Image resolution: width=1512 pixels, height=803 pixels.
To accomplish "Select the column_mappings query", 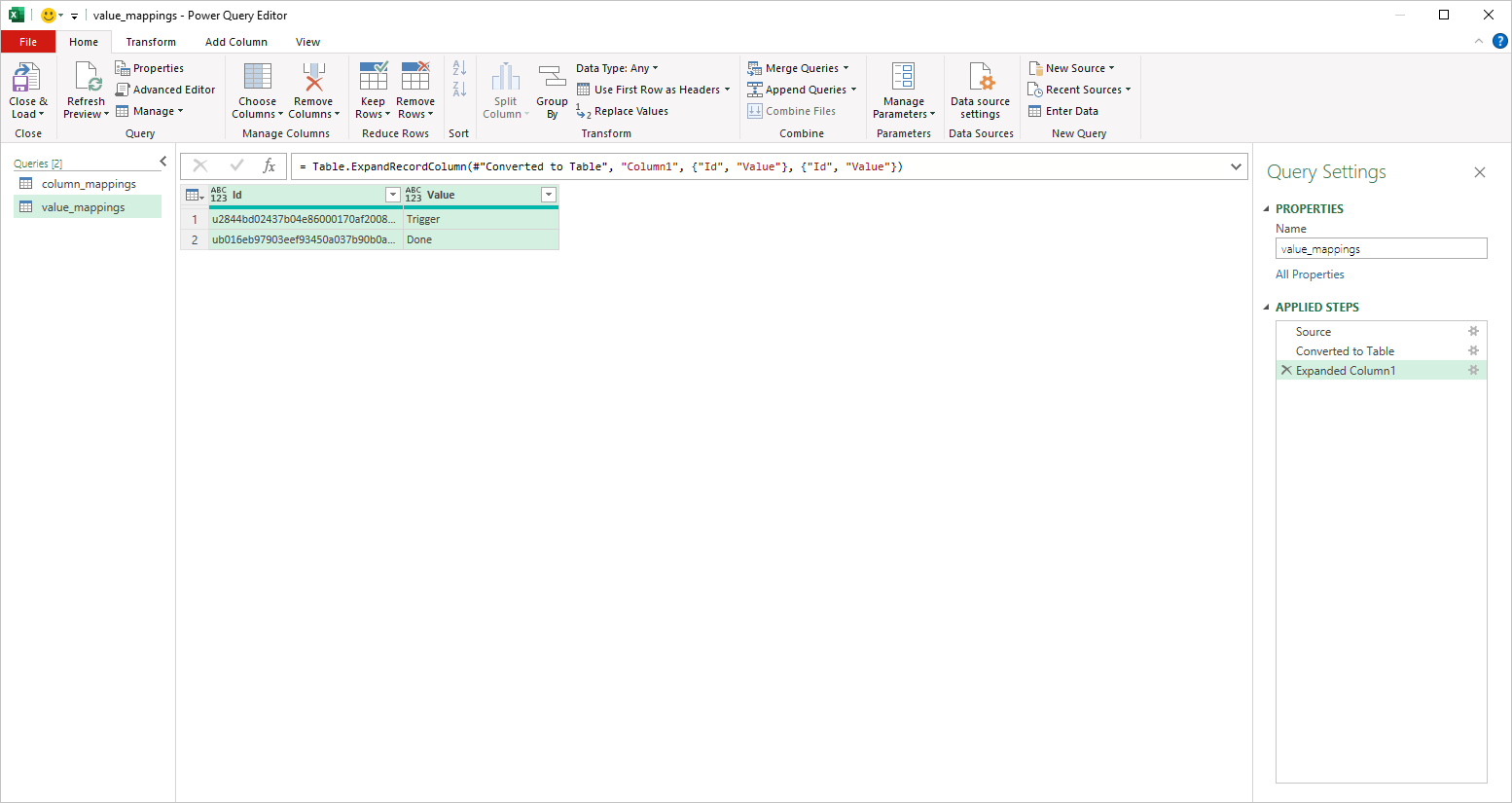I will click(88, 184).
